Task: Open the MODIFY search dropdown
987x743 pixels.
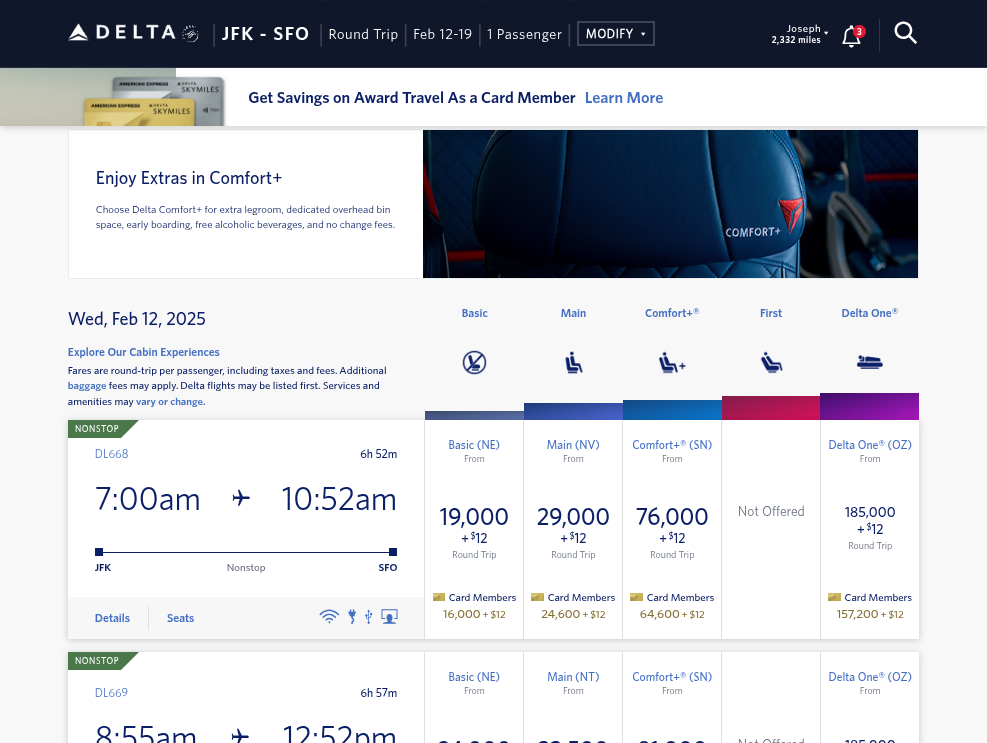Action: point(616,34)
